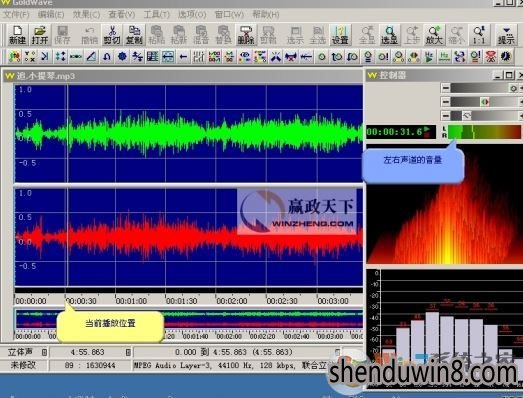The height and width of the screenshot is (398, 523).
Task: Open the 帮助(H) menu
Action: click(266, 14)
